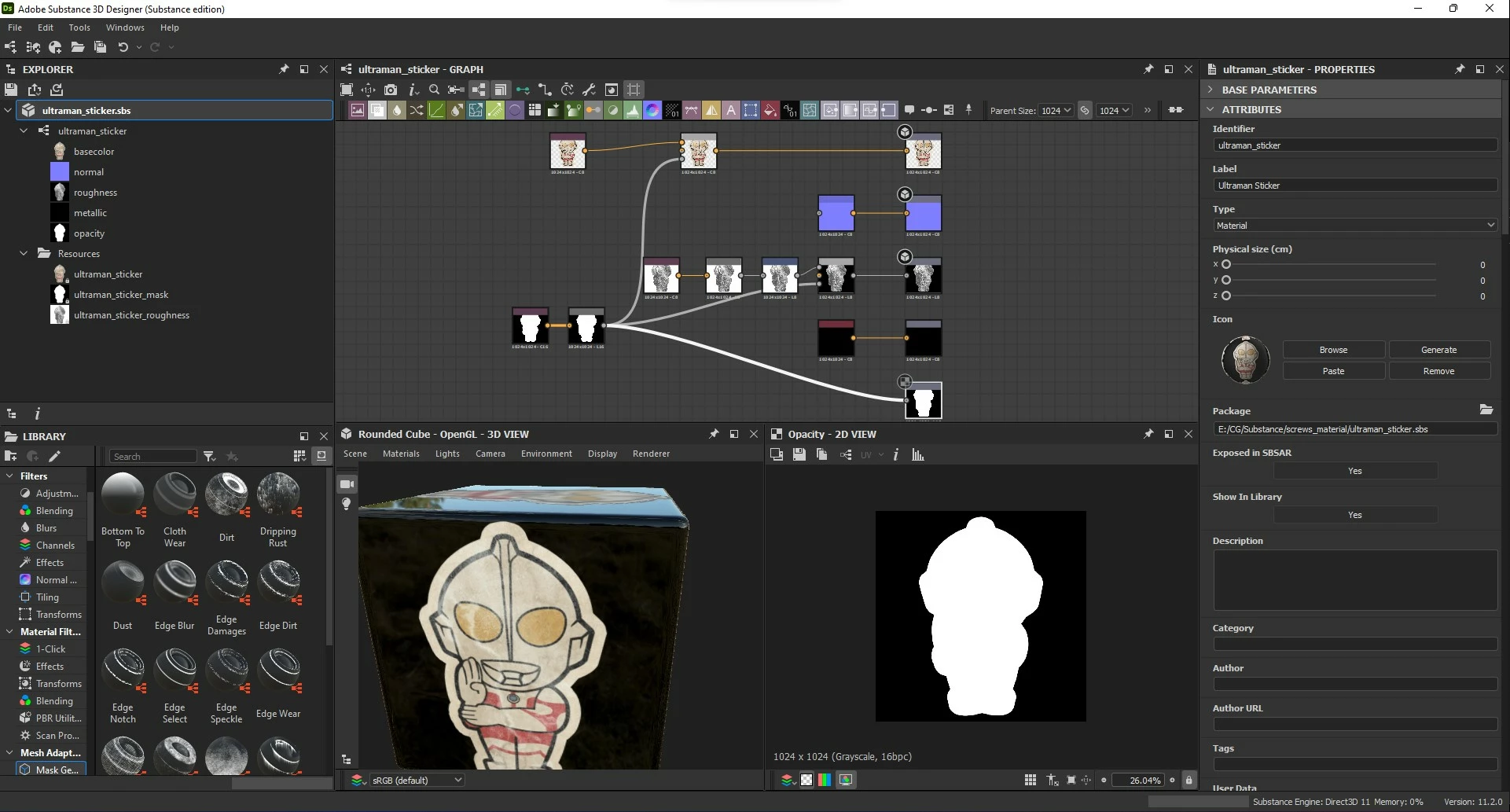1510x812 pixels.
Task: Click the pencil edit icon in Library toolbar
Action: [54, 456]
